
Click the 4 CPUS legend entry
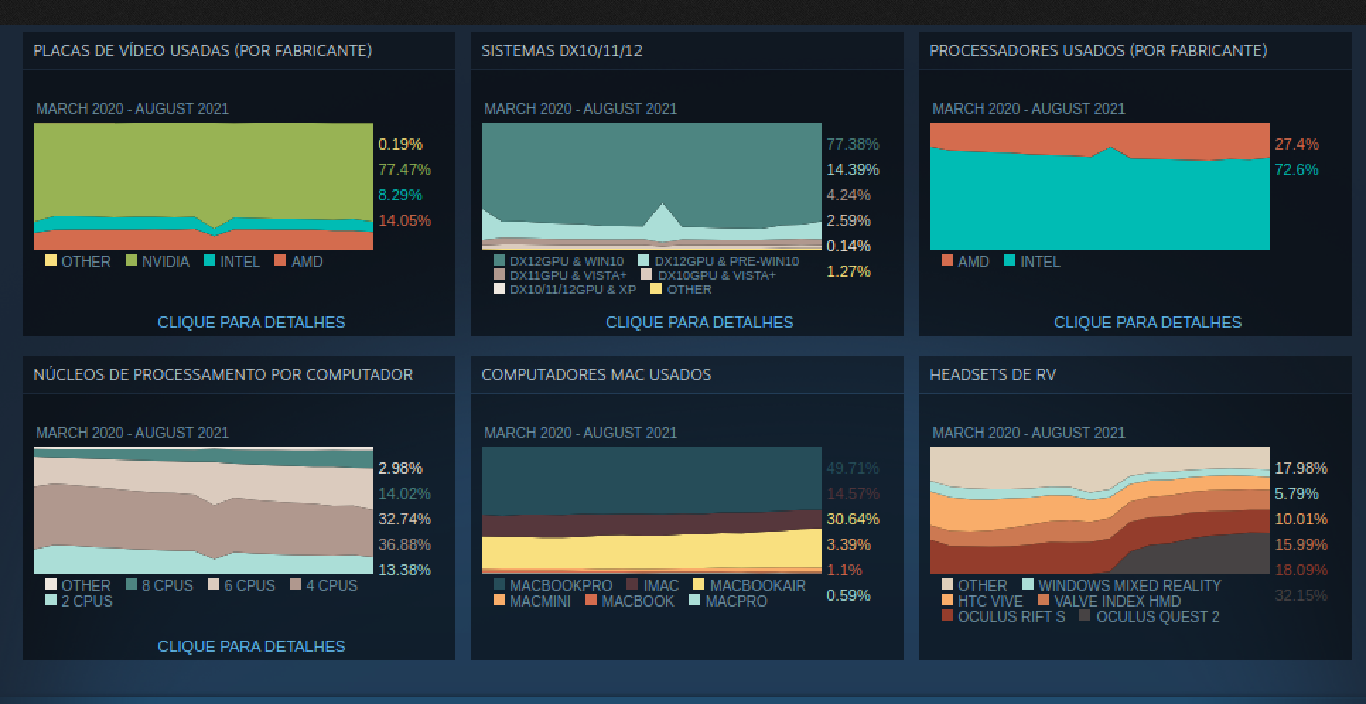(x=323, y=585)
